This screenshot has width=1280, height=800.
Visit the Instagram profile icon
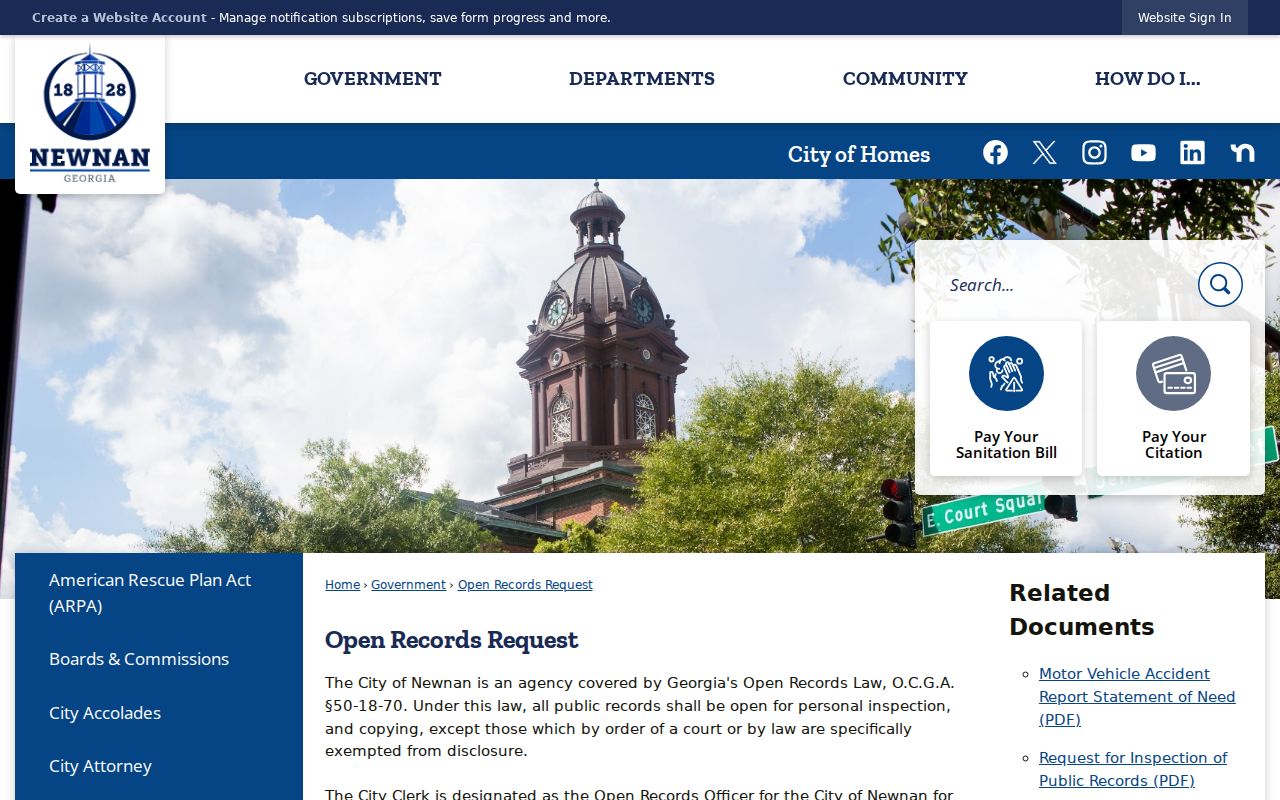click(1094, 152)
